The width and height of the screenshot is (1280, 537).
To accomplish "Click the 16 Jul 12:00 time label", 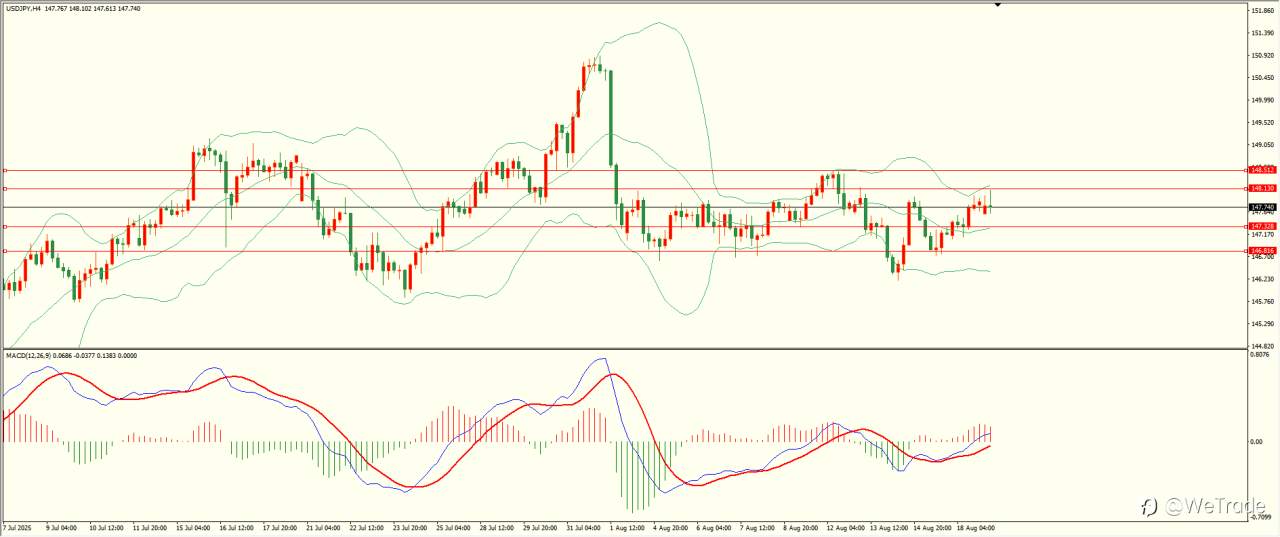I will coord(237,527).
